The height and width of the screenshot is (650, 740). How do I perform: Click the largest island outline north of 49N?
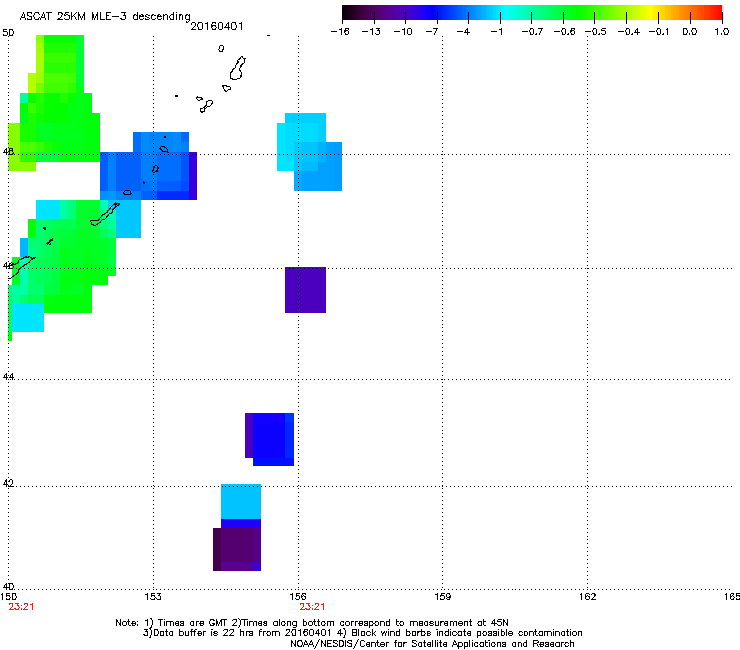click(x=237, y=68)
